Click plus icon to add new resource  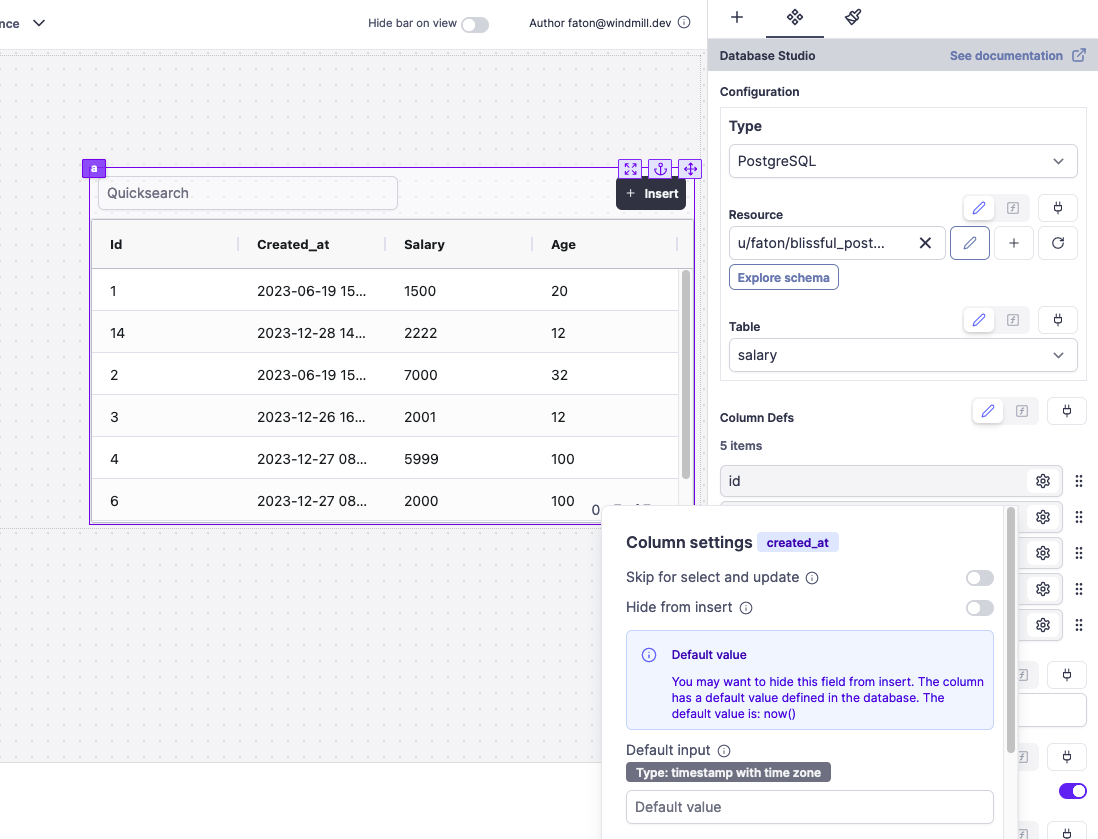pyautogui.click(x=1014, y=243)
